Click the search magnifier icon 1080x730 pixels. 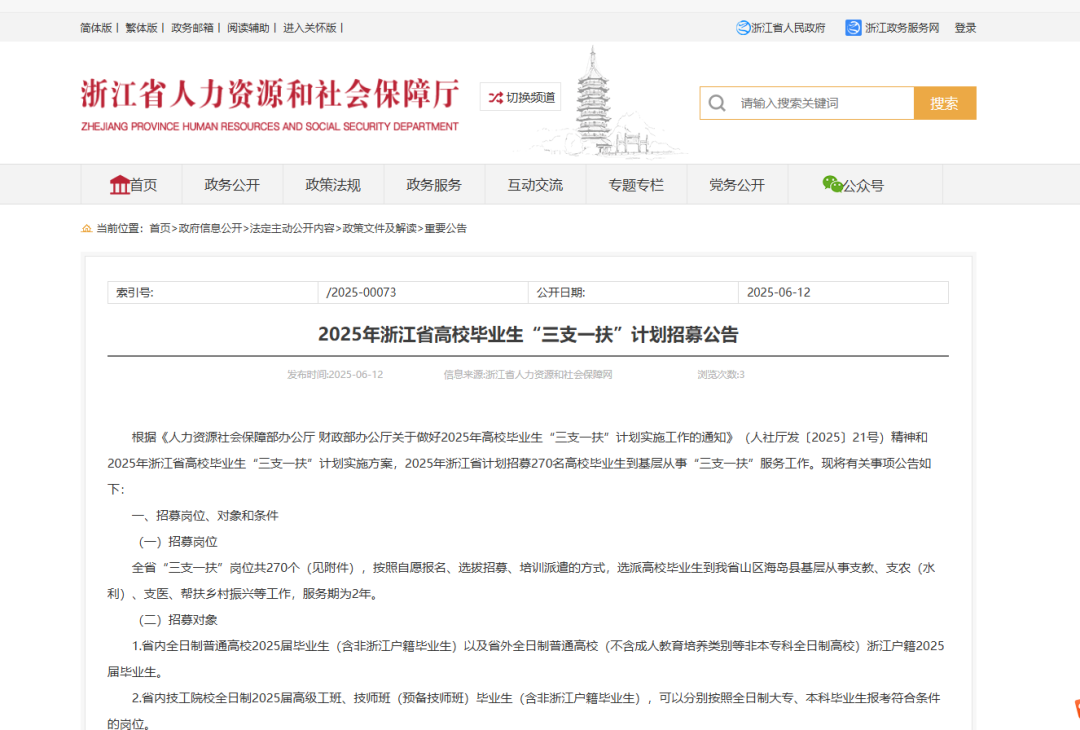pos(717,103)
